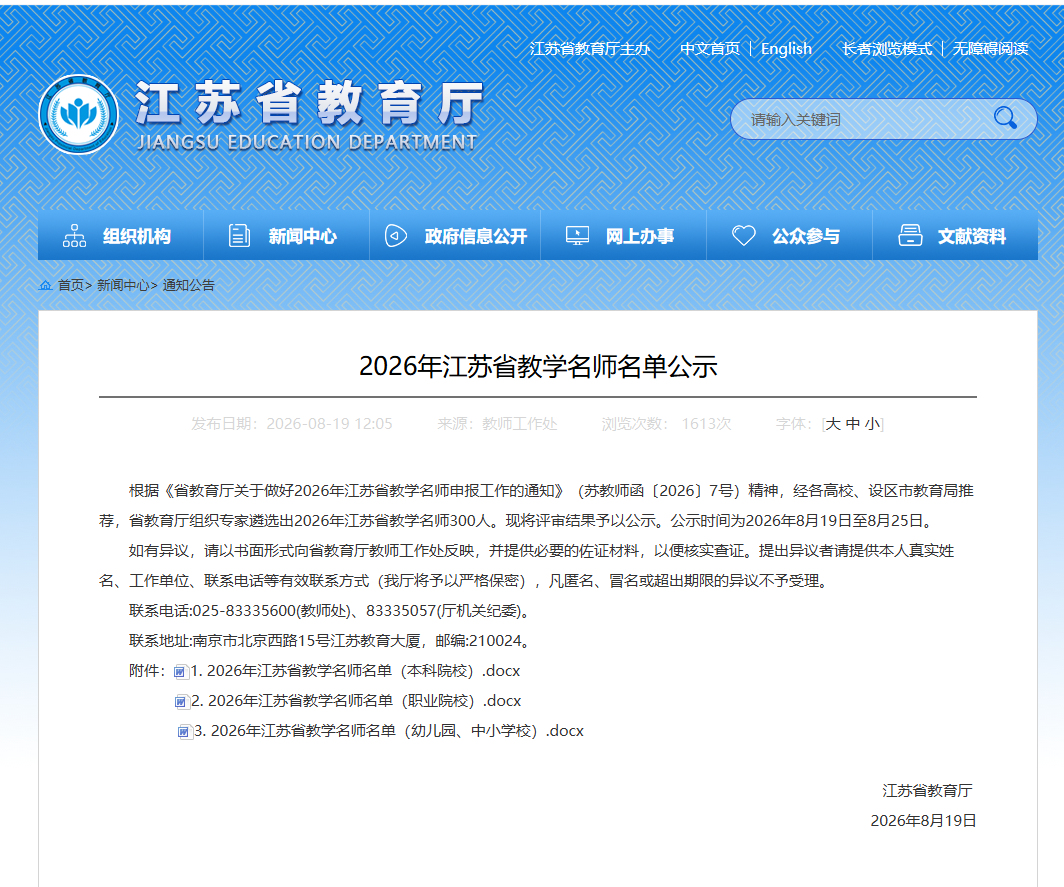Click the 组织机构 organization chart icon
This screenshot has width=1064, height=887.
pyautogui.click(x=75, y=236)
